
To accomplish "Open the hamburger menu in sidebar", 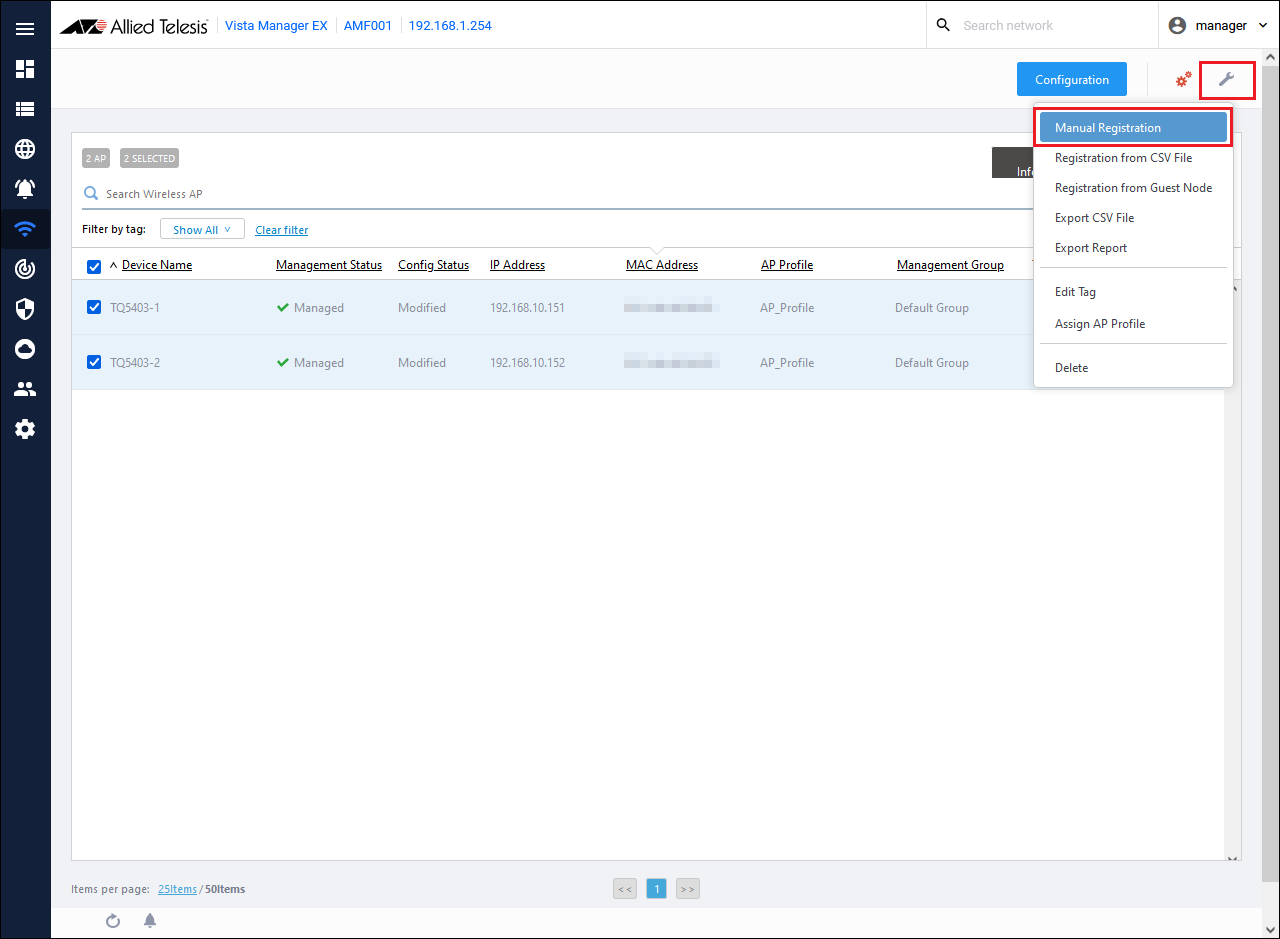I will click(25, 28).
